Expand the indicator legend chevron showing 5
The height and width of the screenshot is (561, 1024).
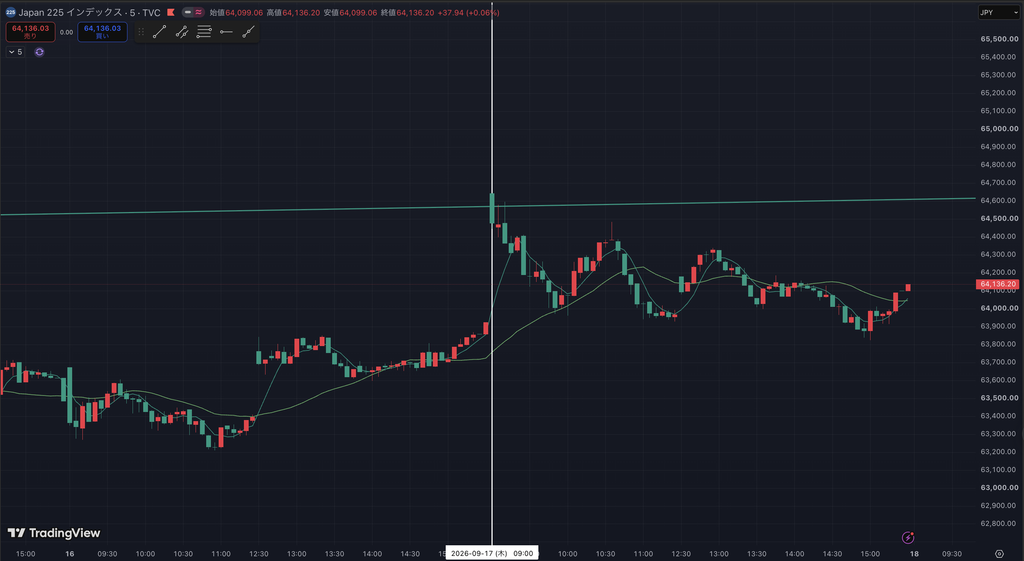click(x=15, y=52)
